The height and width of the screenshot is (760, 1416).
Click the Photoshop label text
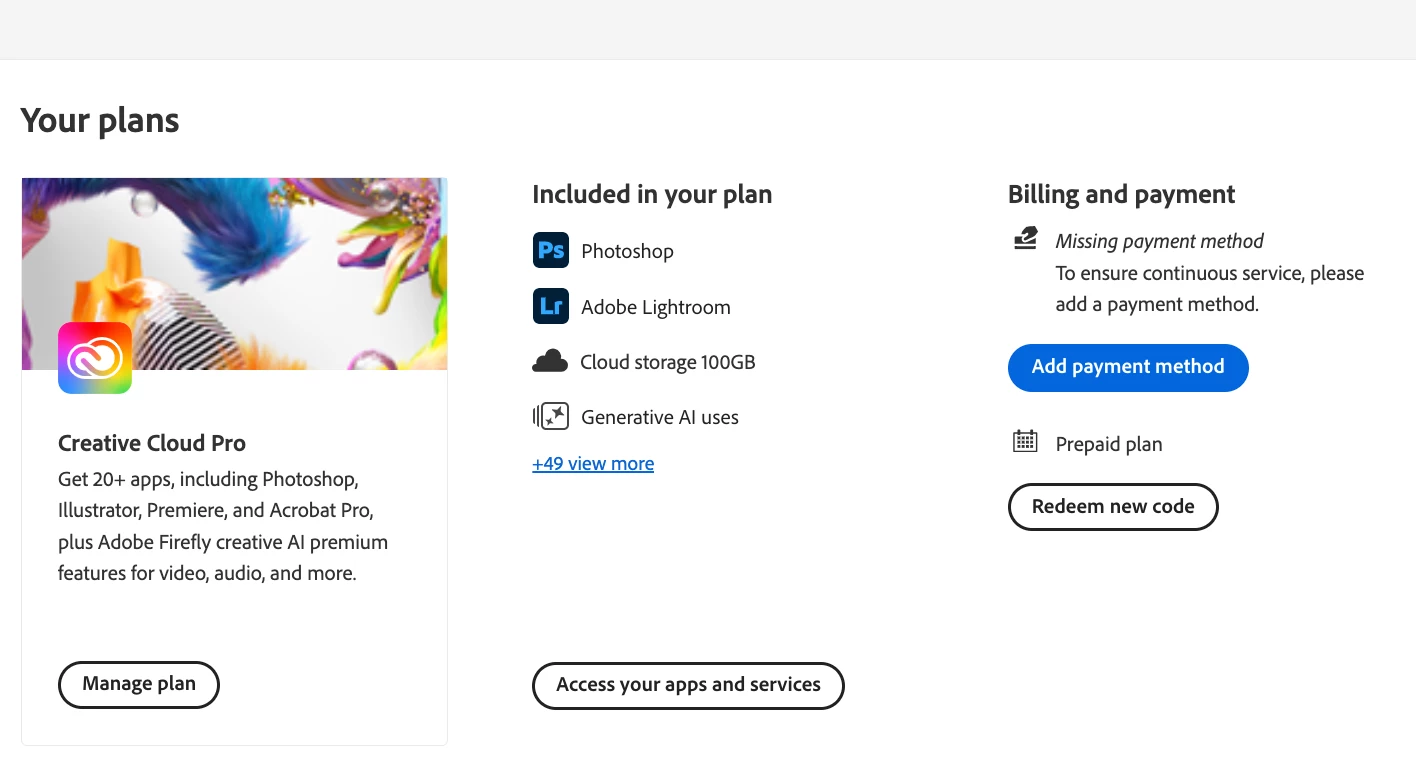point(627,251)
